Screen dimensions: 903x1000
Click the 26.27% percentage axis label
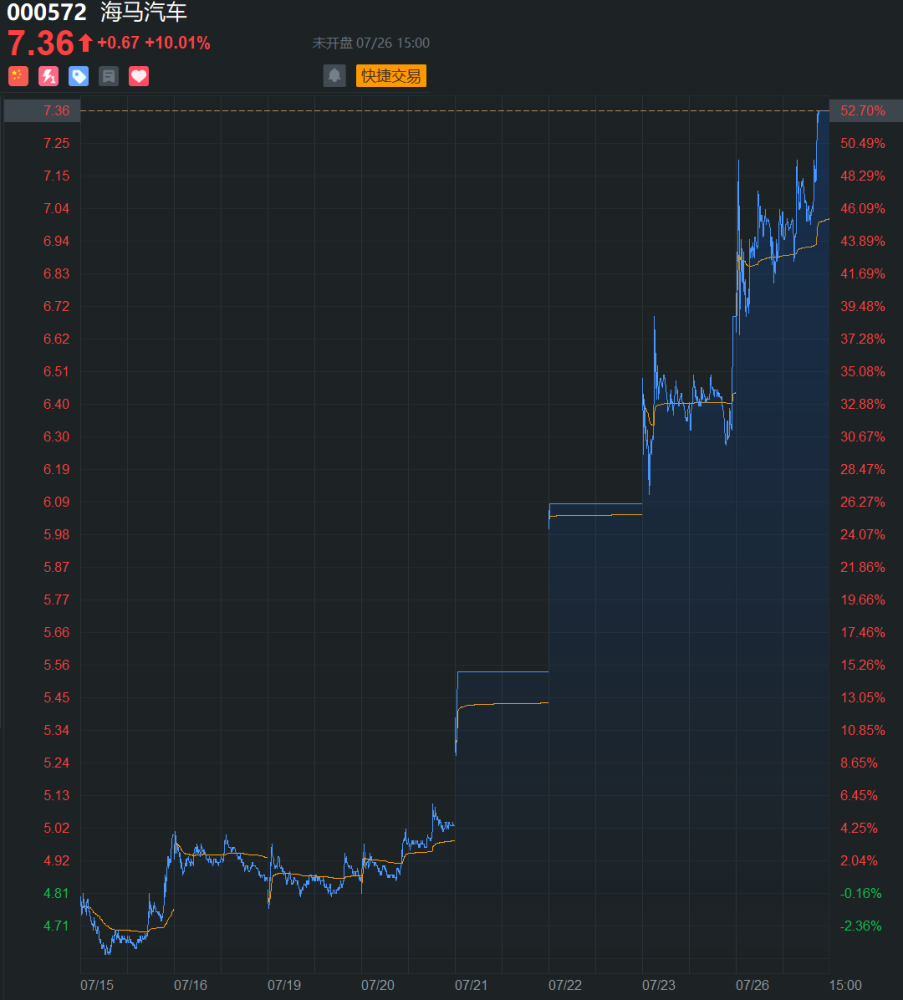[863, 502]
